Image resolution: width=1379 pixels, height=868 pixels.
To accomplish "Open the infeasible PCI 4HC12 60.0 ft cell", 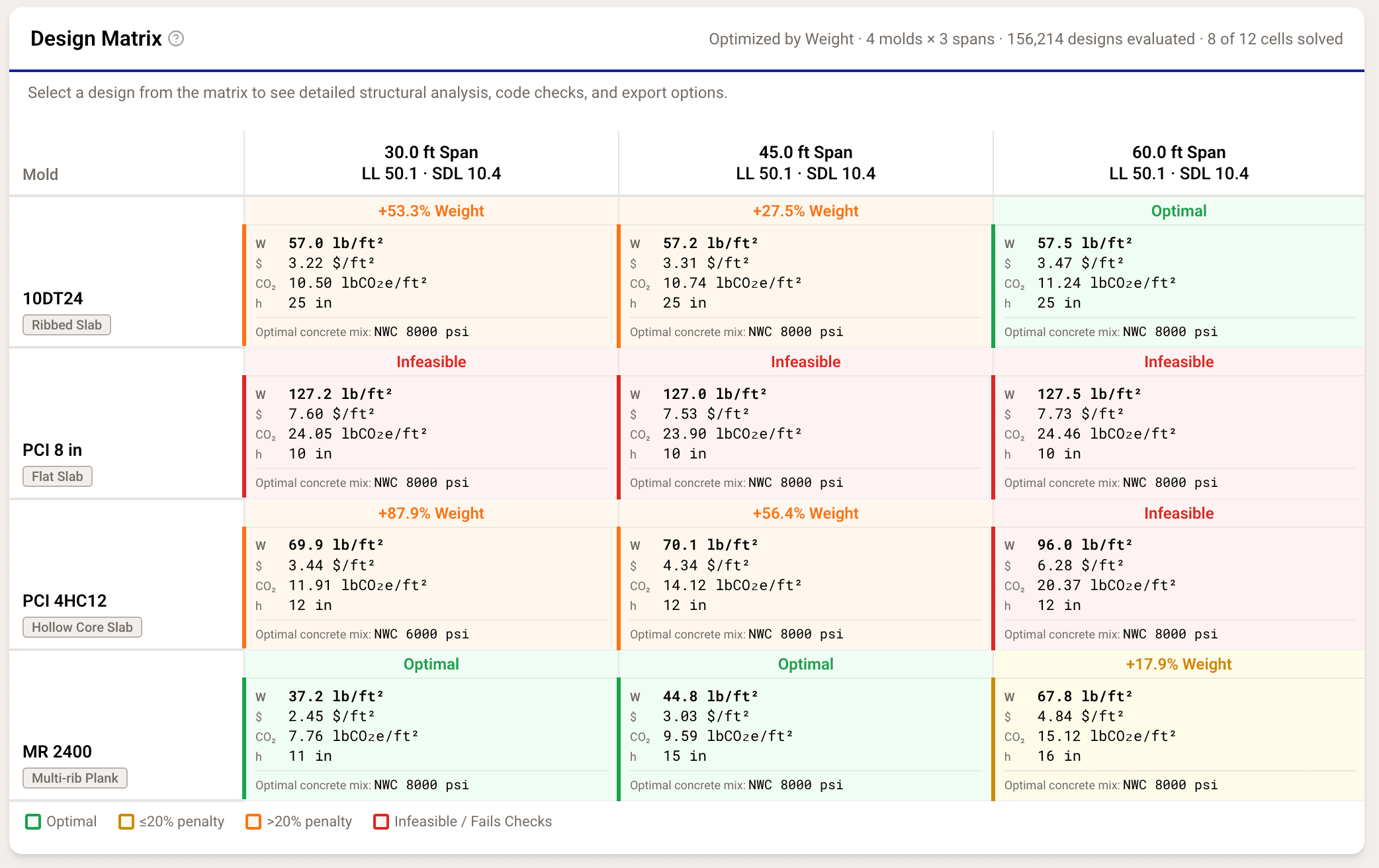I will (1179, 574).
